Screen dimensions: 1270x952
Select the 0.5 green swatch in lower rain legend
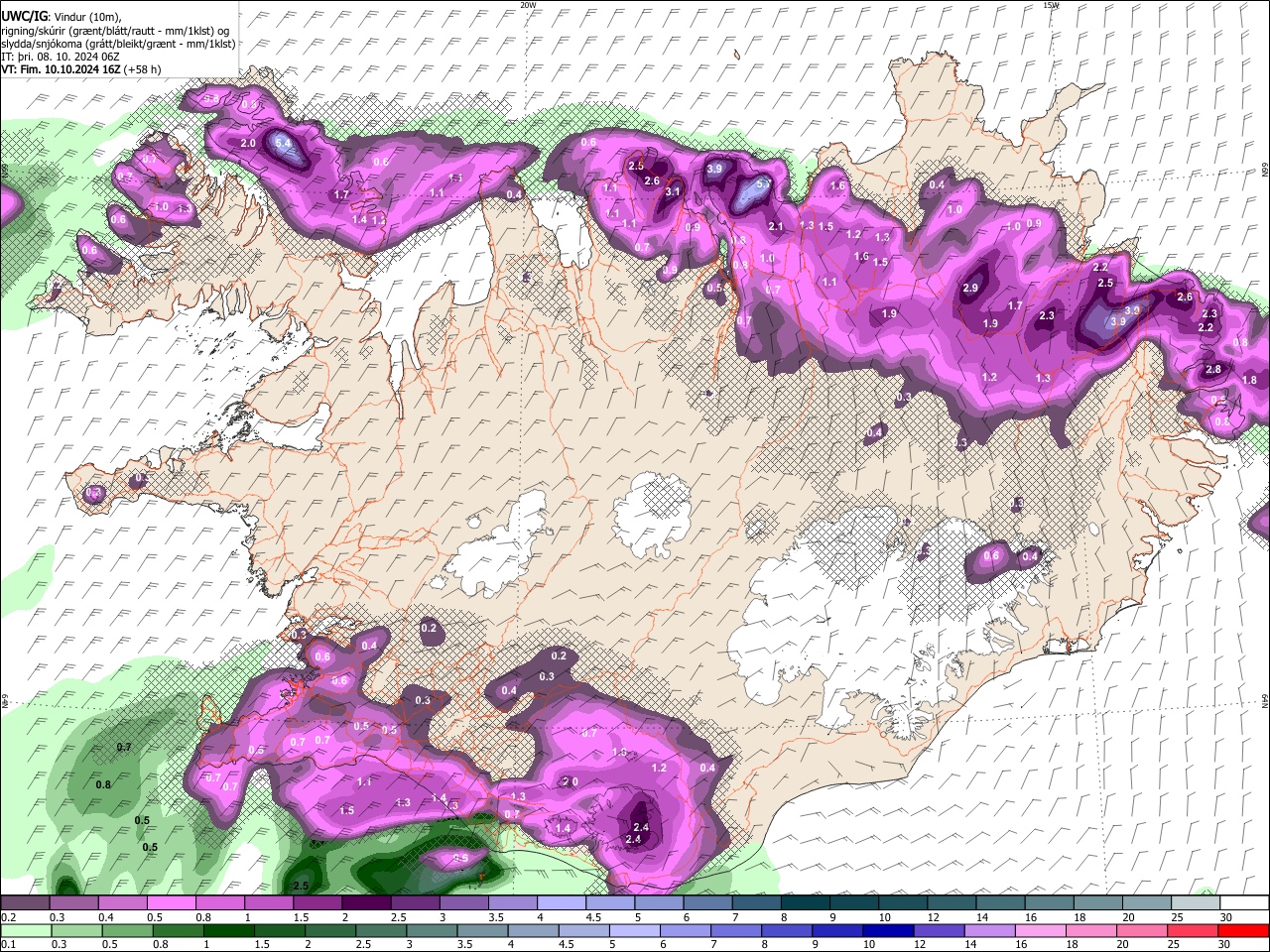[129, 930]
